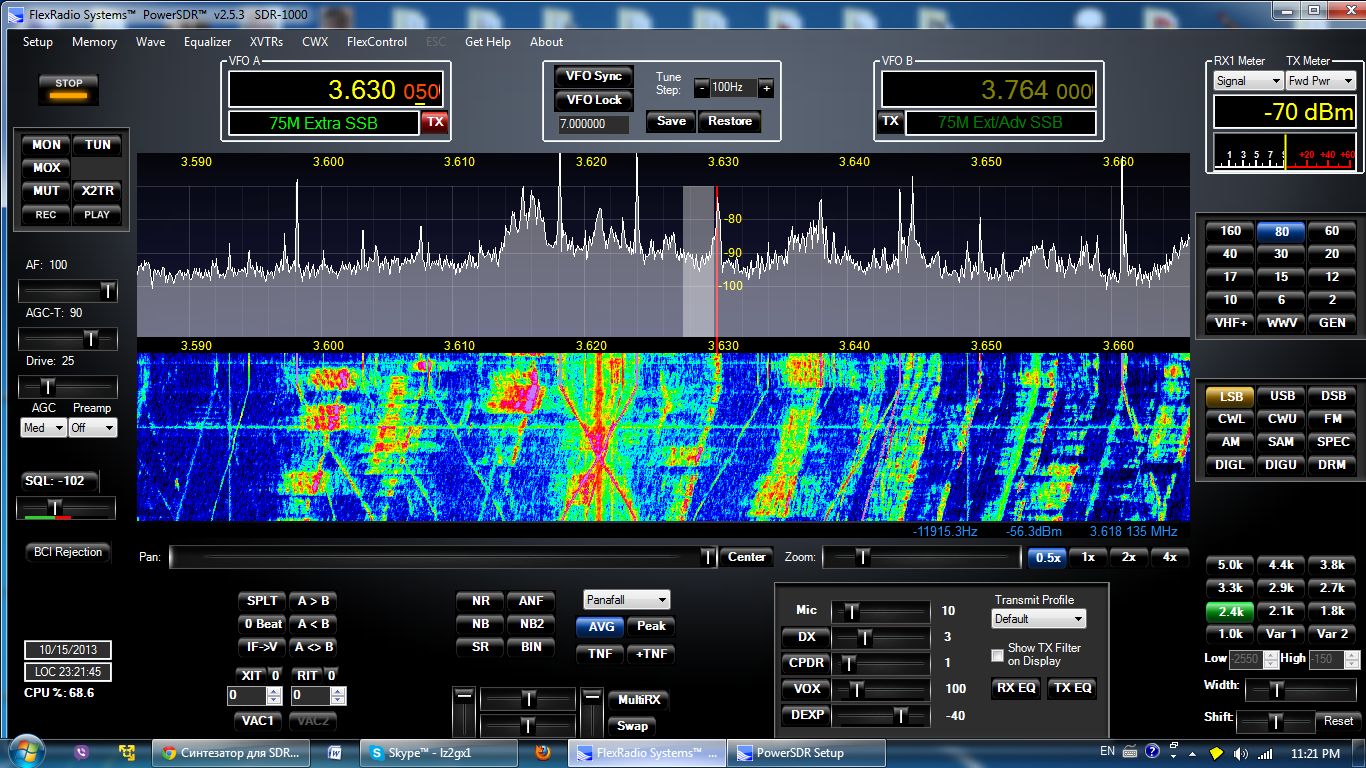Click the VFO Sync button

[594, 76]
